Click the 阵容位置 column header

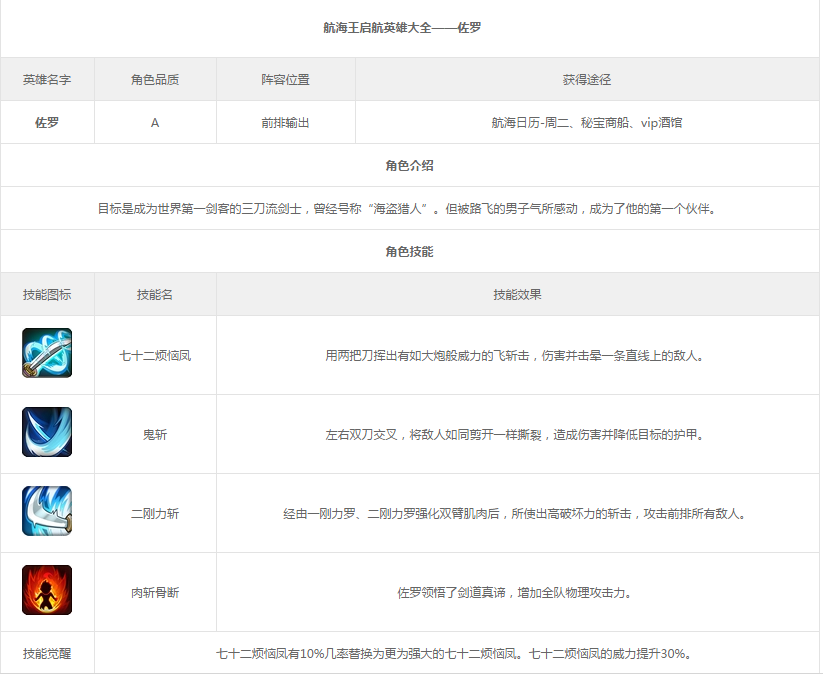(286, 80)
